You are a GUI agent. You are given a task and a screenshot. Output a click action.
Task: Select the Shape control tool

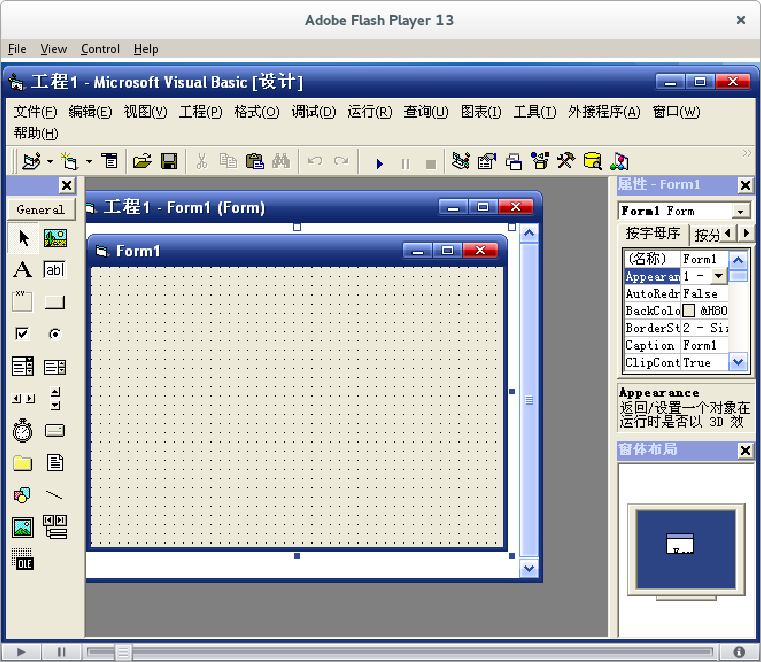(x=22, y=495)
